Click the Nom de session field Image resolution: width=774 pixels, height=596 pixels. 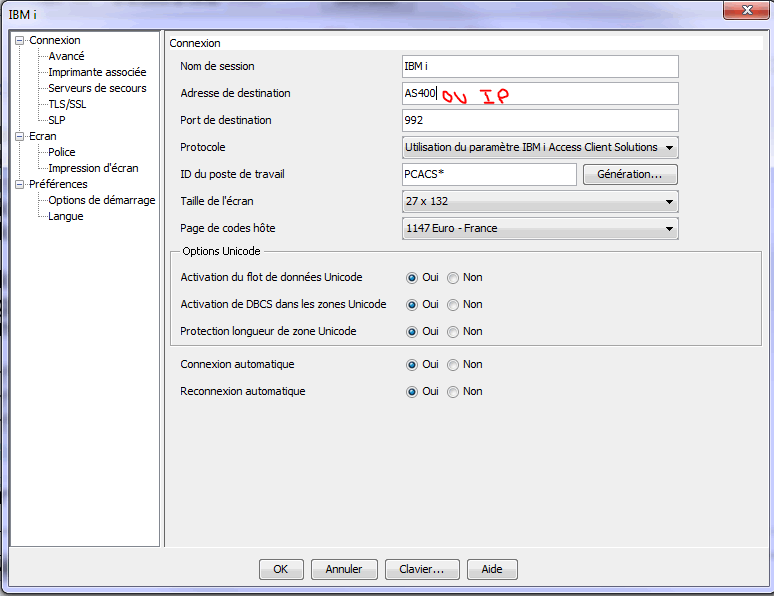point(540,66)
